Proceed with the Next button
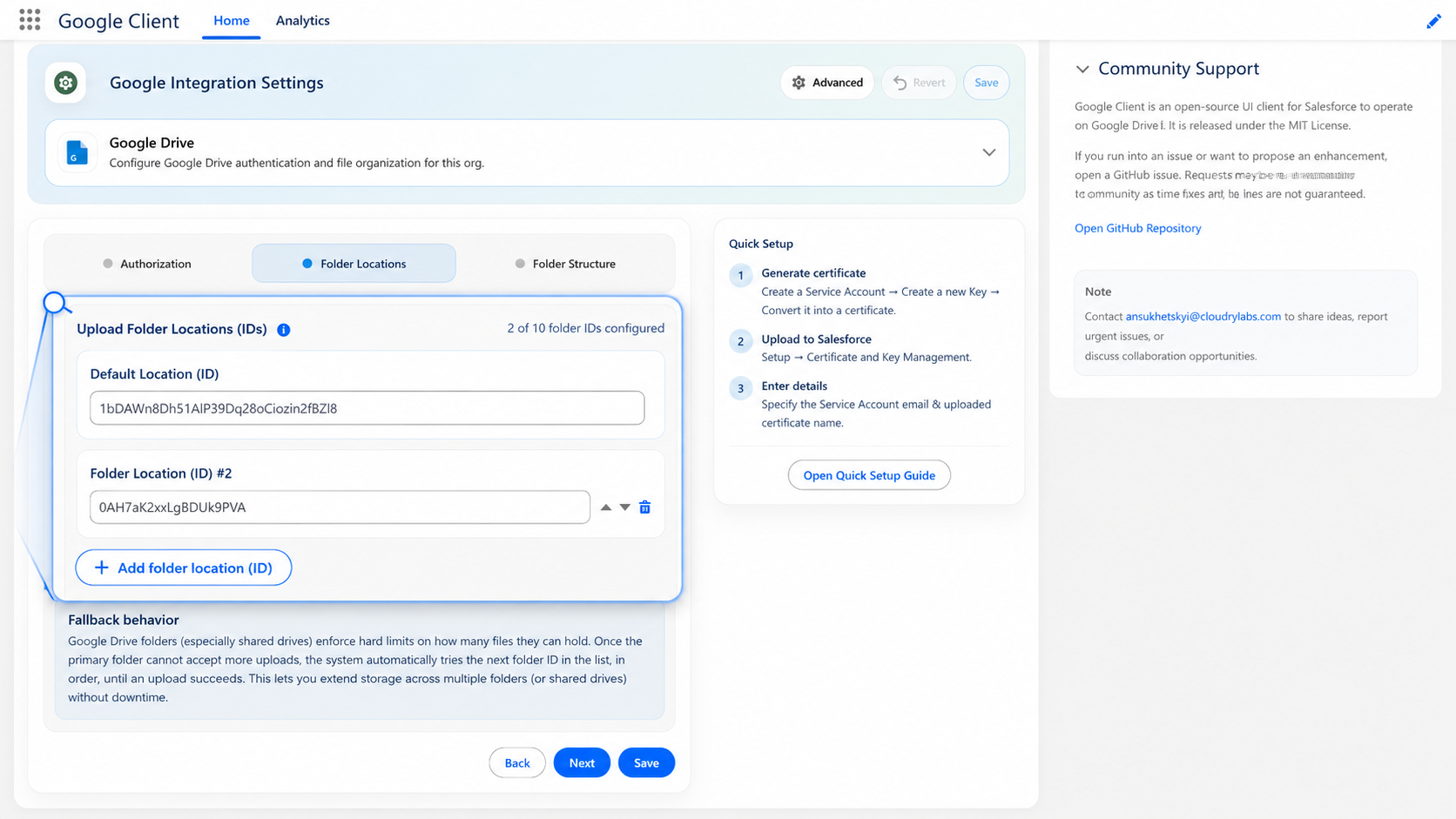The height and width of the screenshot is (819, 1456). 582,763
